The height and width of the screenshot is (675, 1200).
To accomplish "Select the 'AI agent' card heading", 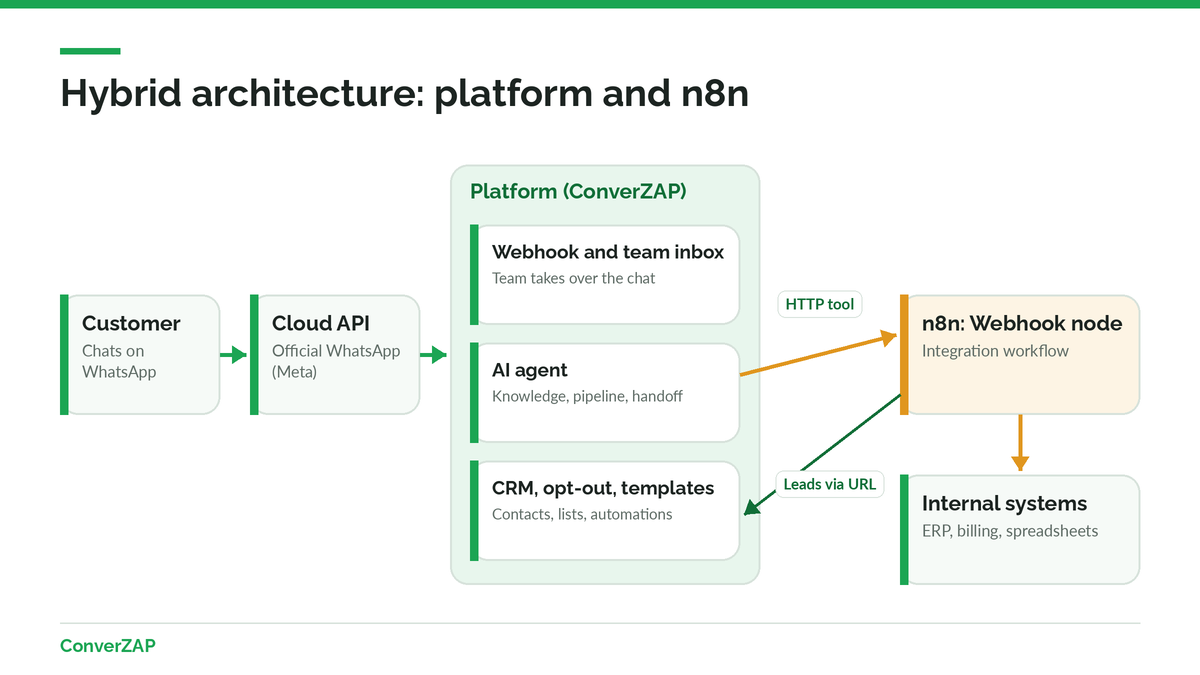I will point(529,370).
